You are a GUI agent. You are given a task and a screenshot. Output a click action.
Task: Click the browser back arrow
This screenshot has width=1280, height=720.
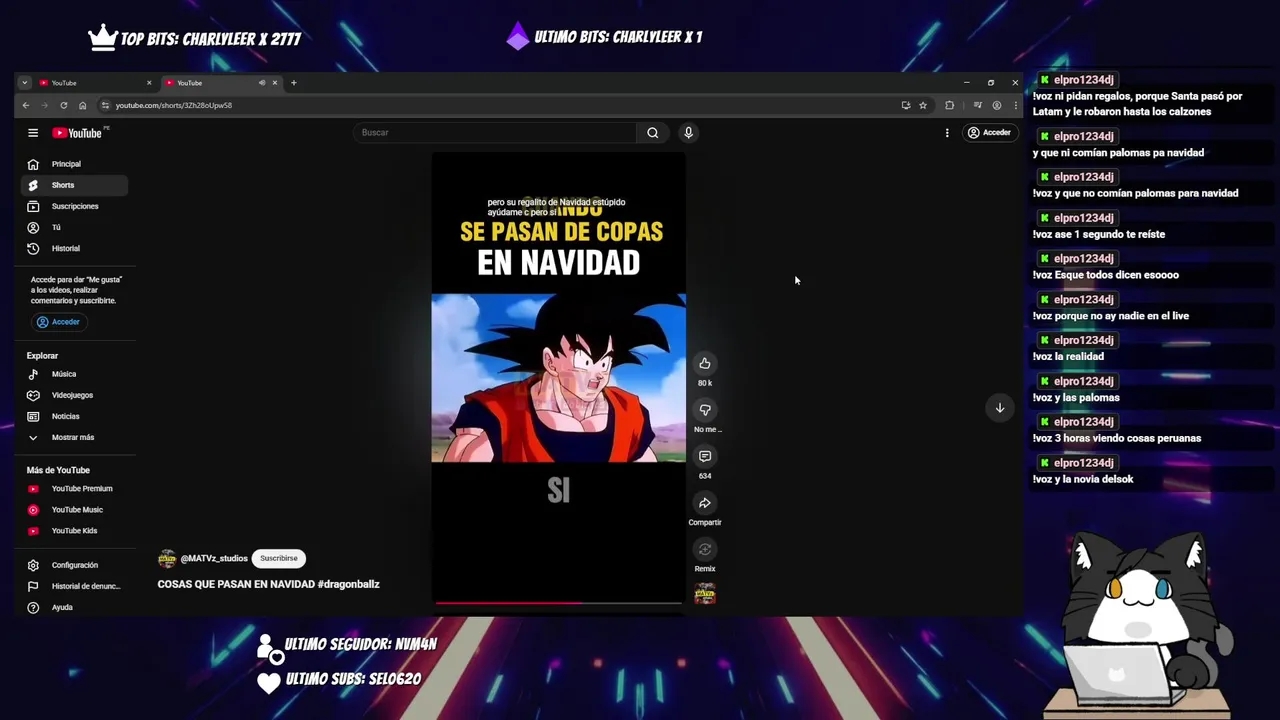click(x=27, y=105)
